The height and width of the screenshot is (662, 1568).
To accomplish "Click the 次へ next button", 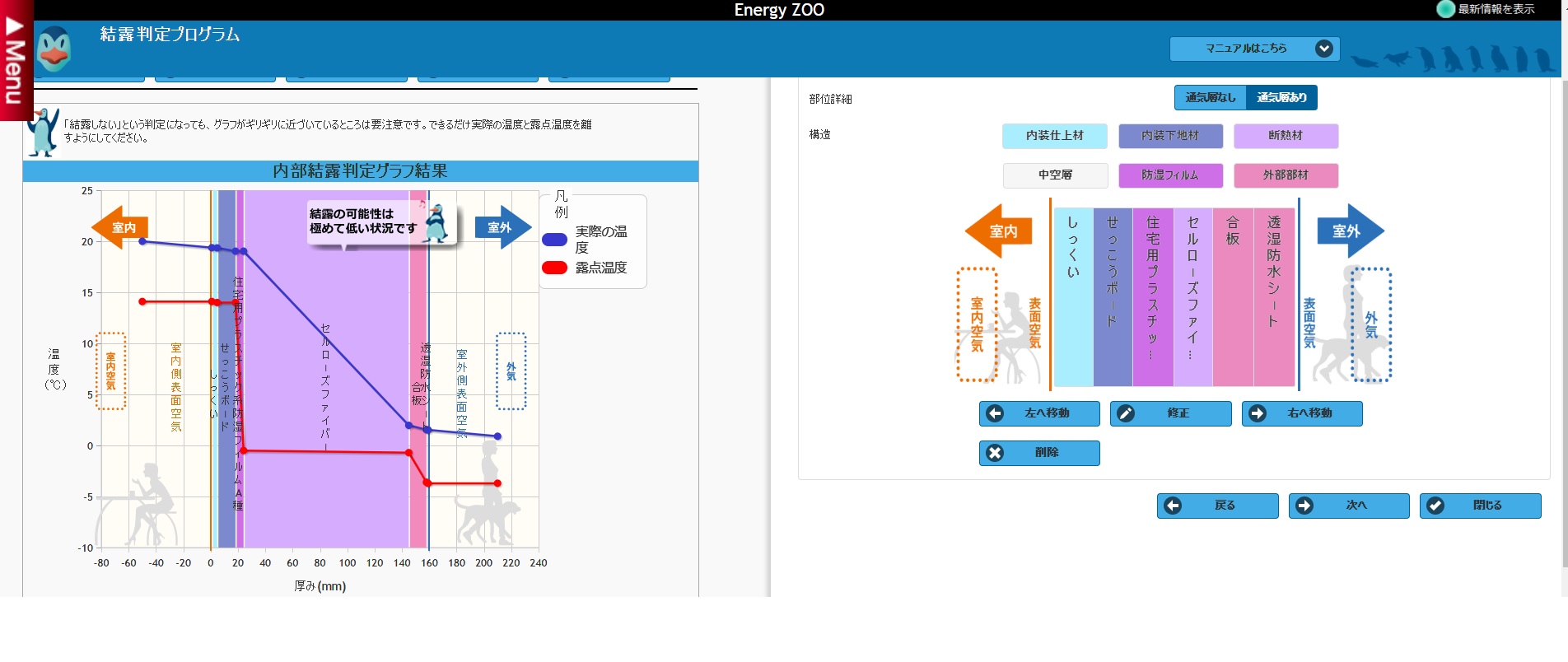I will pyautogui.click(x=1349, y=506).
